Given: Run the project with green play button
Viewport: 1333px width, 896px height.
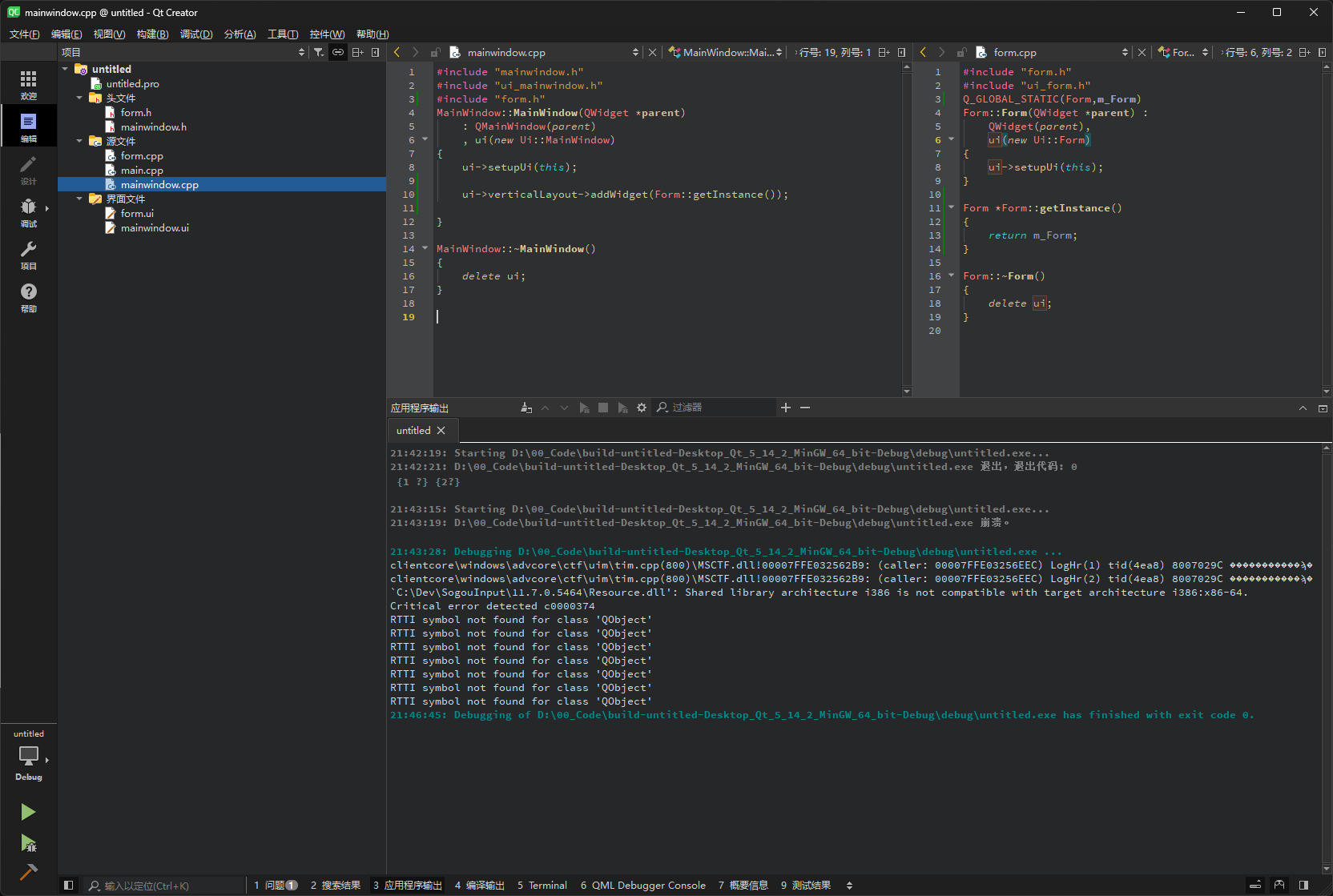Looking at the screenshot, I should coord(28,812).
